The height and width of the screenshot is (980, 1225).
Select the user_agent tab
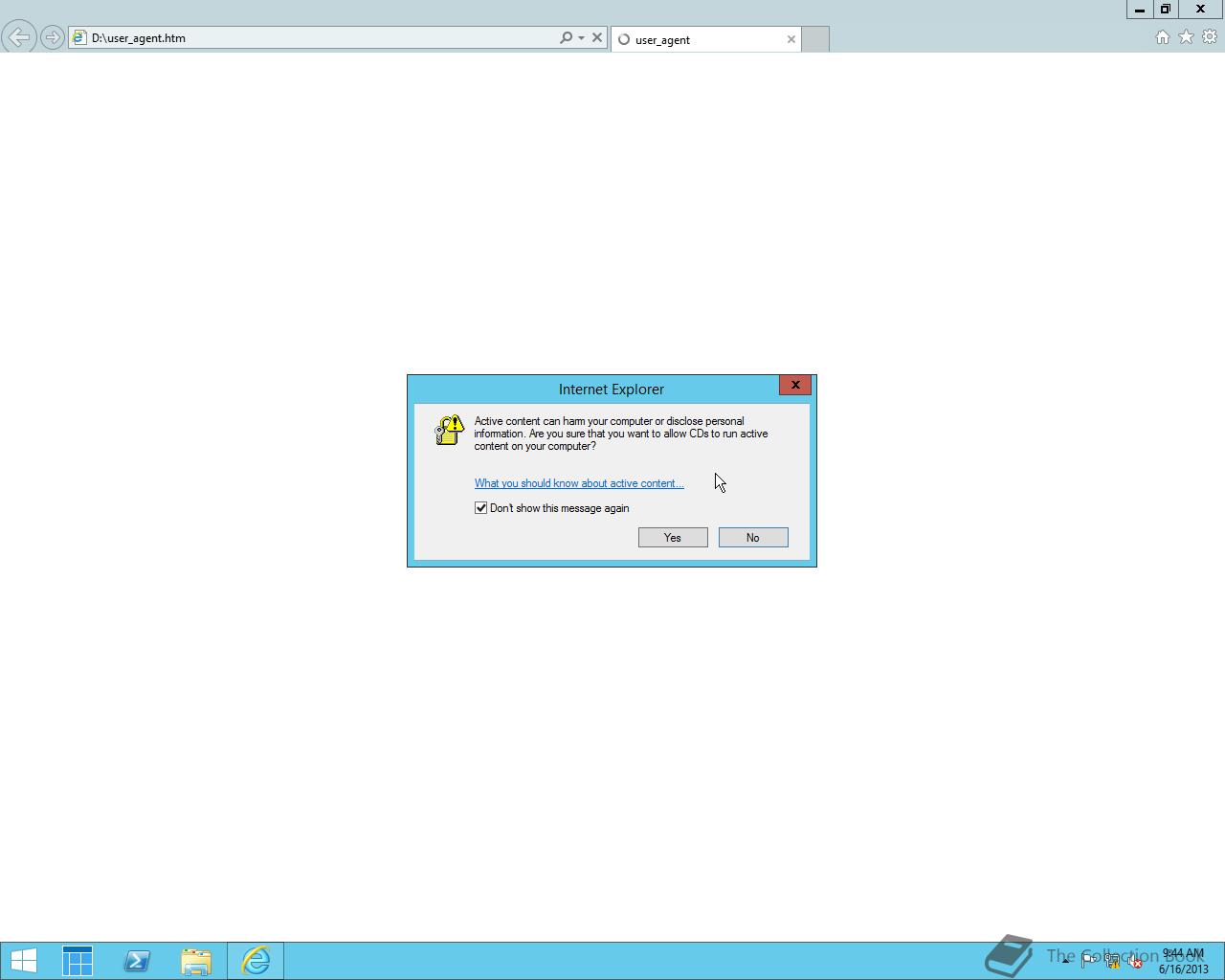coord(706,39)
